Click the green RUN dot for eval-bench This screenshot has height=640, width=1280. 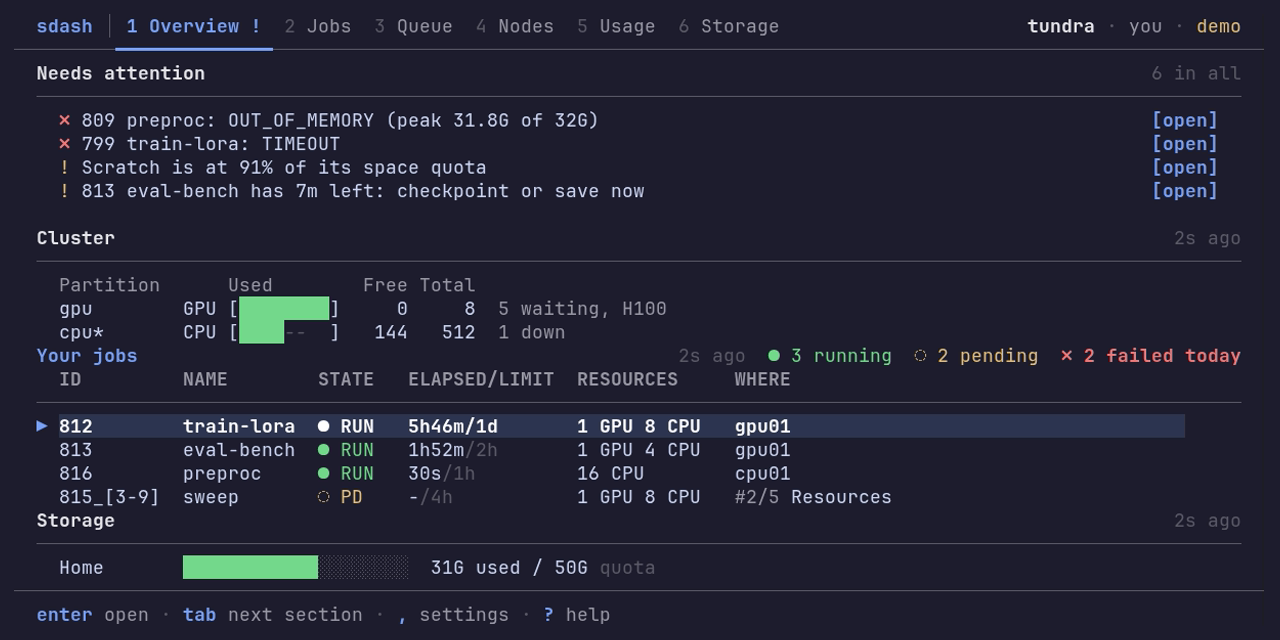[x=324, y=450]
